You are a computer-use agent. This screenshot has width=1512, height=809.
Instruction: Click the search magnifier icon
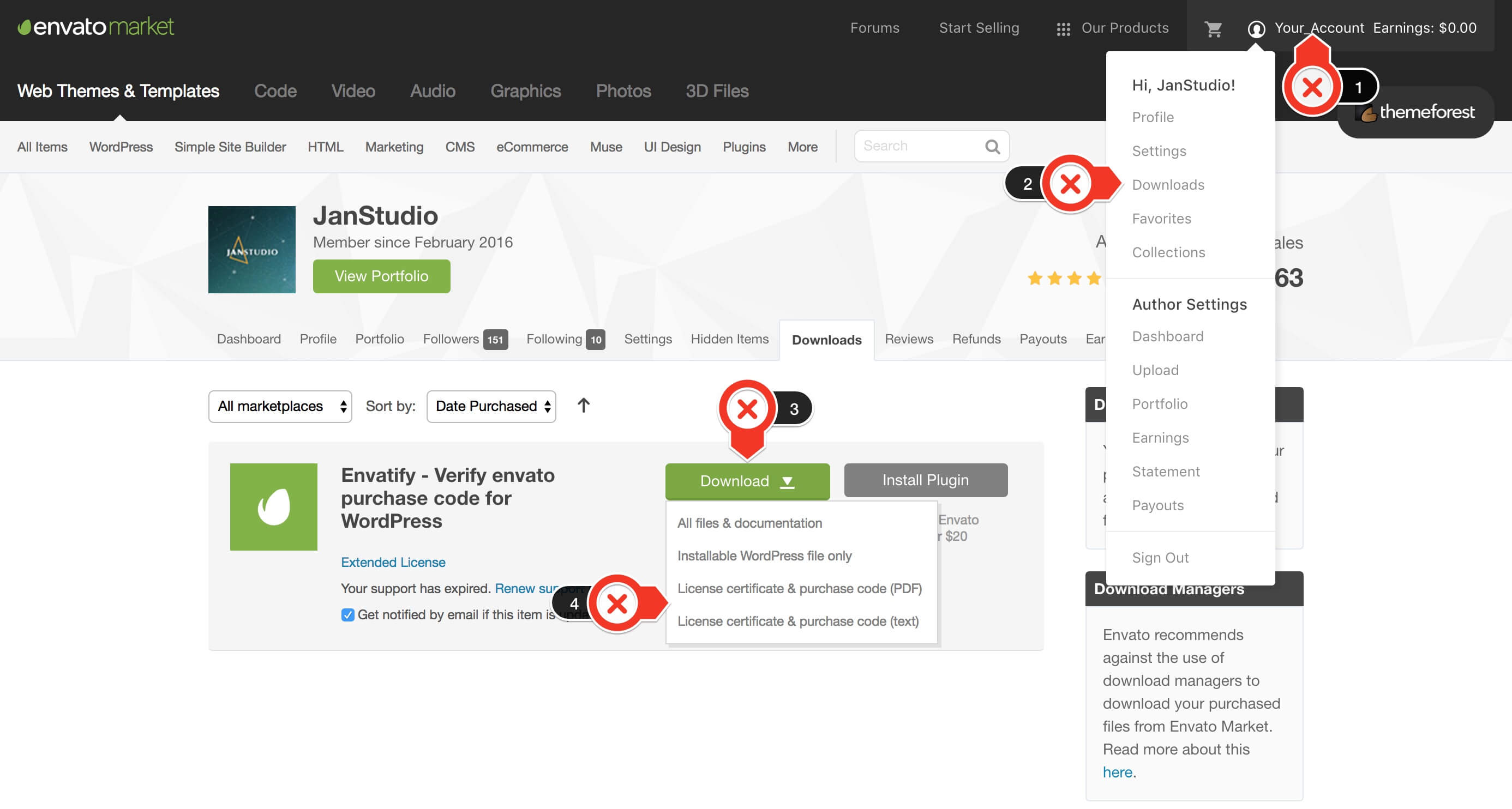[x=992, y=147]
